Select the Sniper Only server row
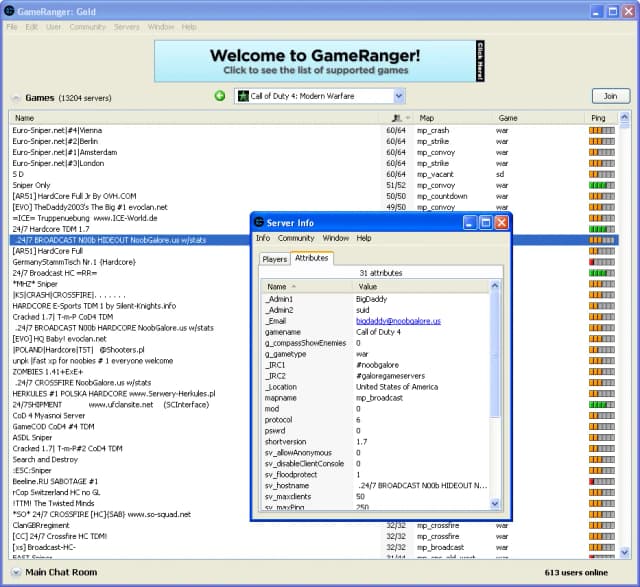Screen dimensions: 640x587 tap(314, 185)
